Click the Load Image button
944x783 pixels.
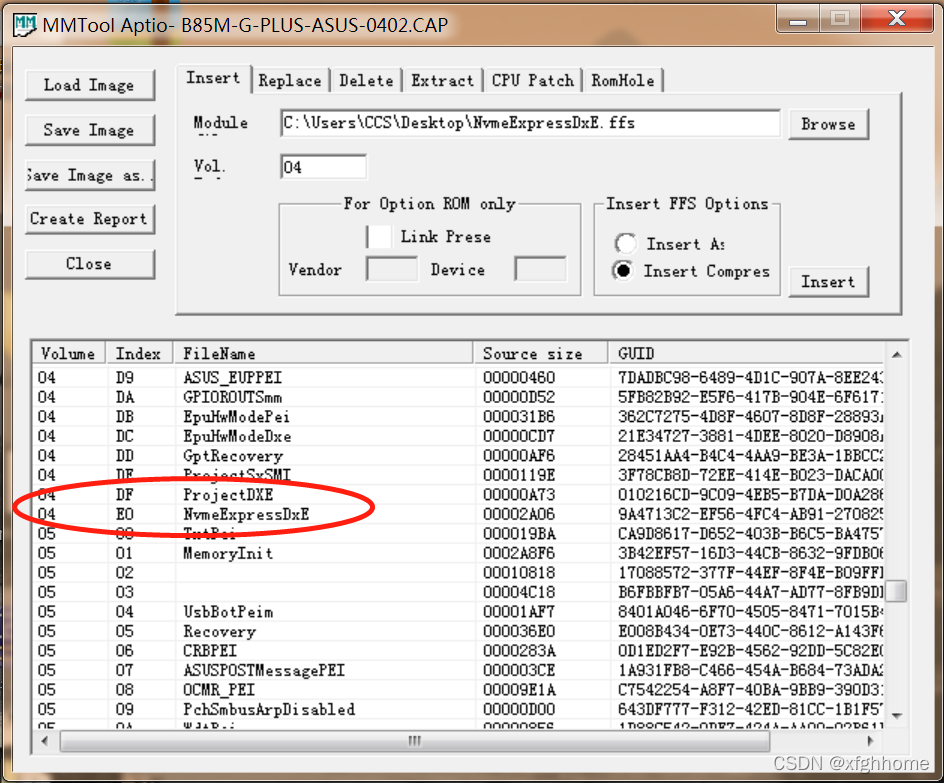click(90, 85)
